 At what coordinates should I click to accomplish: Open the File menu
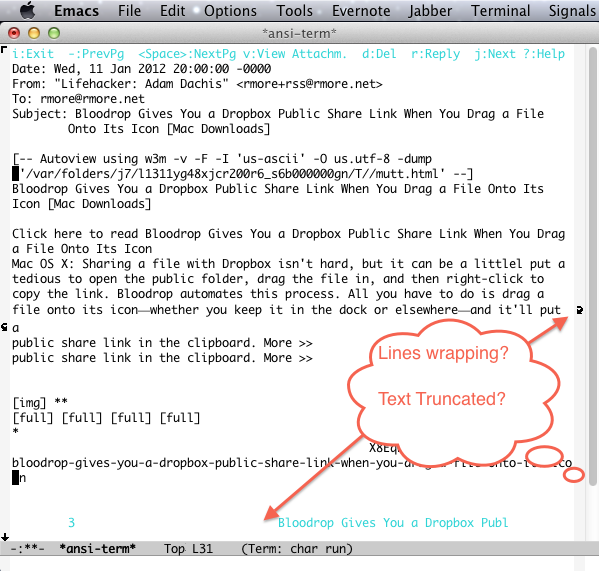pyautogui.click(x=129, y=11)
